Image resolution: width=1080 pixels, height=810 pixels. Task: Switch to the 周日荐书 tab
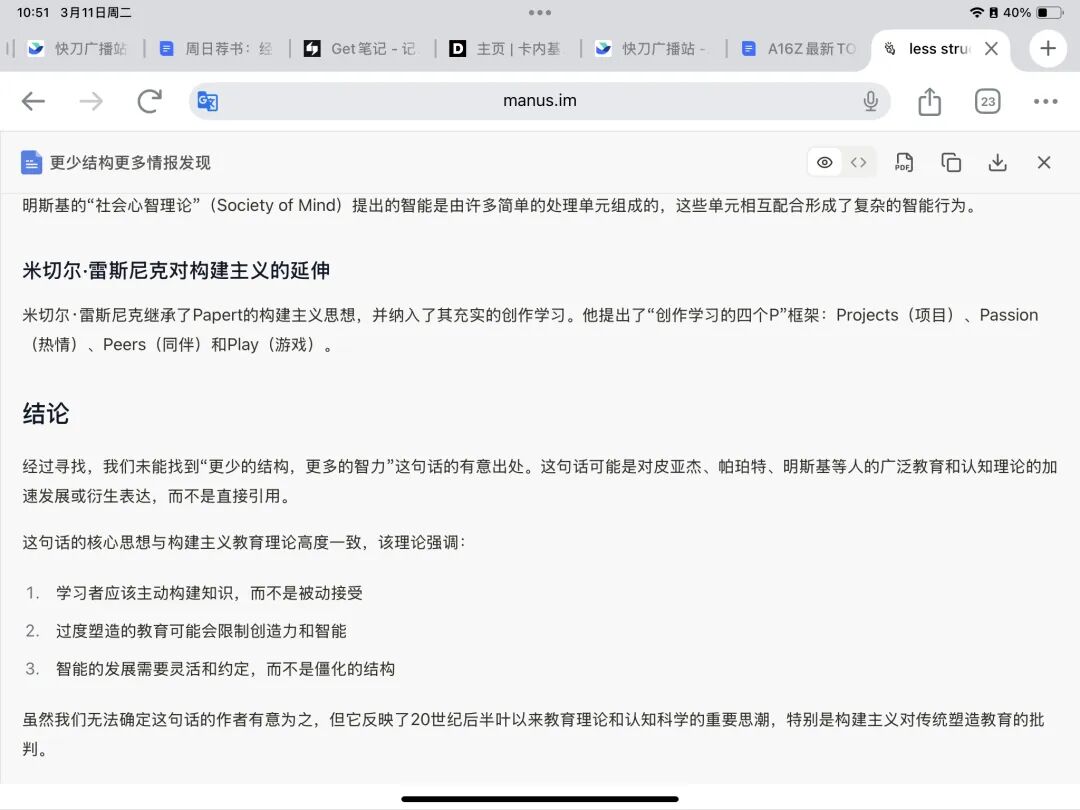(x=216, y=48)
